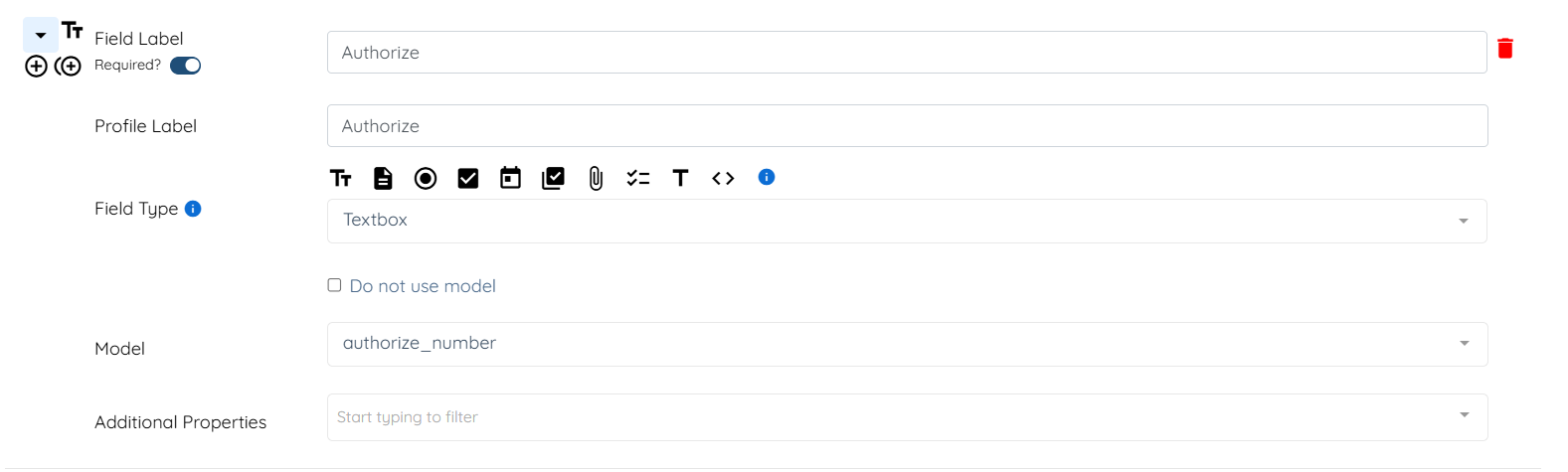Select the document textarea field type icon
Viewport: 1568px width, 472px height.
pyautogui.click(x=383, y=179)
